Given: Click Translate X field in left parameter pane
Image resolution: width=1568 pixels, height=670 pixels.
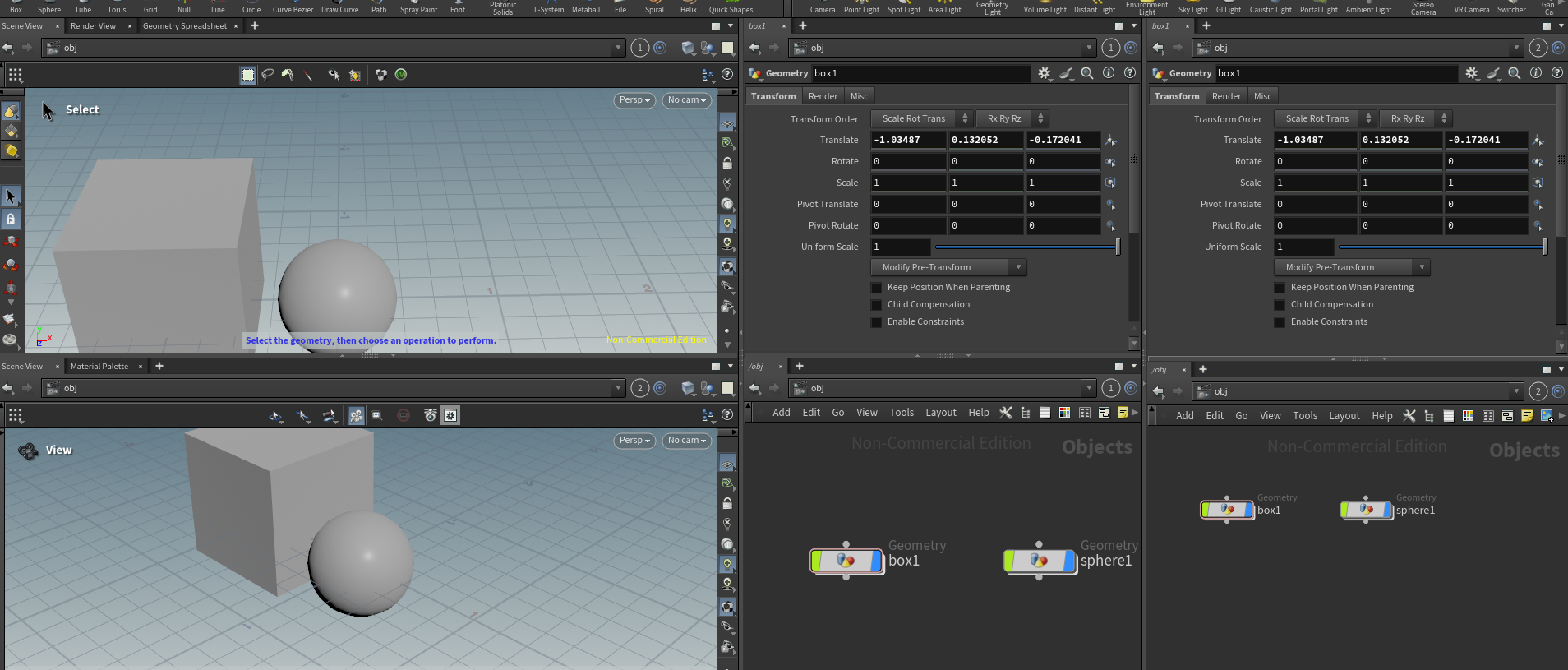Looking at the screenshot, I should (908, 140).
